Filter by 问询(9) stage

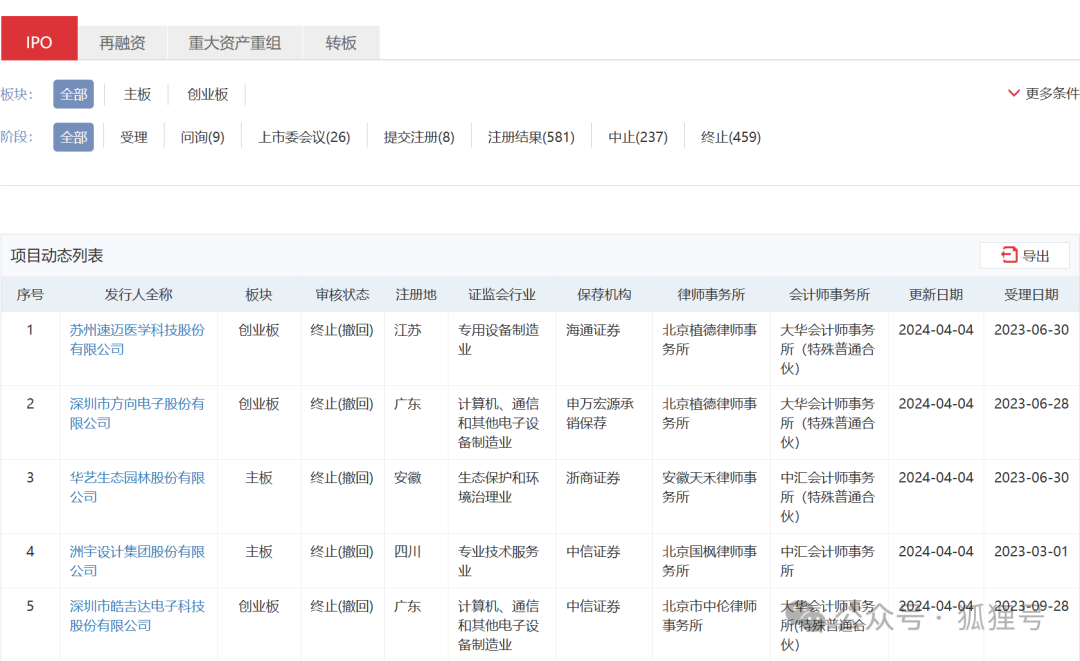coord(202,136)
